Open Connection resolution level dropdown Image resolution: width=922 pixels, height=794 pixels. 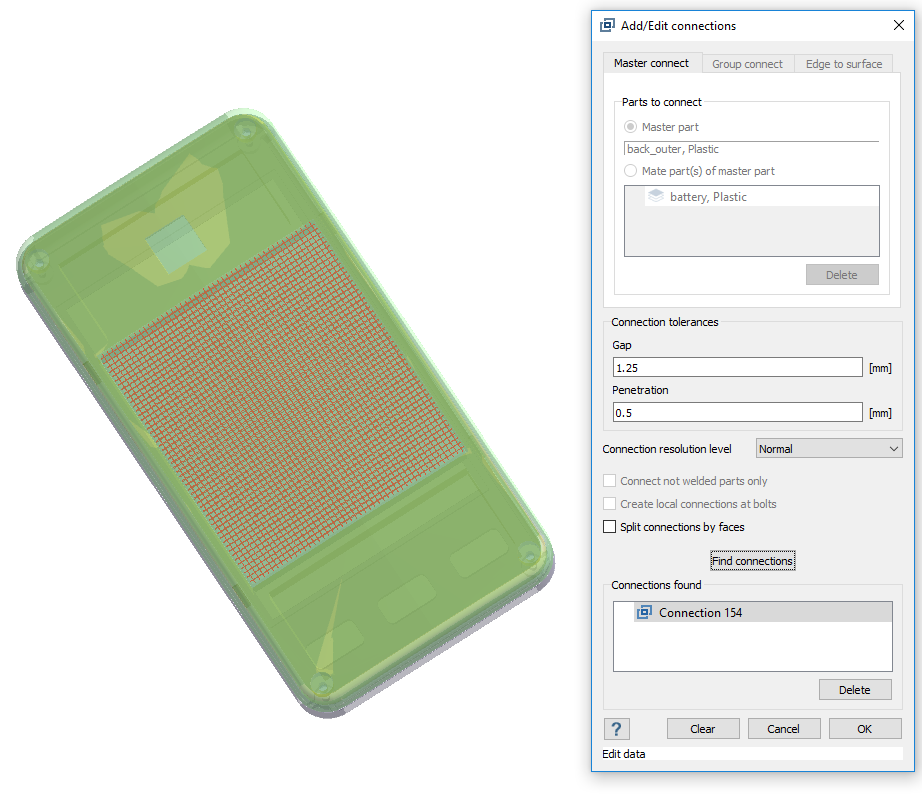click(829, 449)
